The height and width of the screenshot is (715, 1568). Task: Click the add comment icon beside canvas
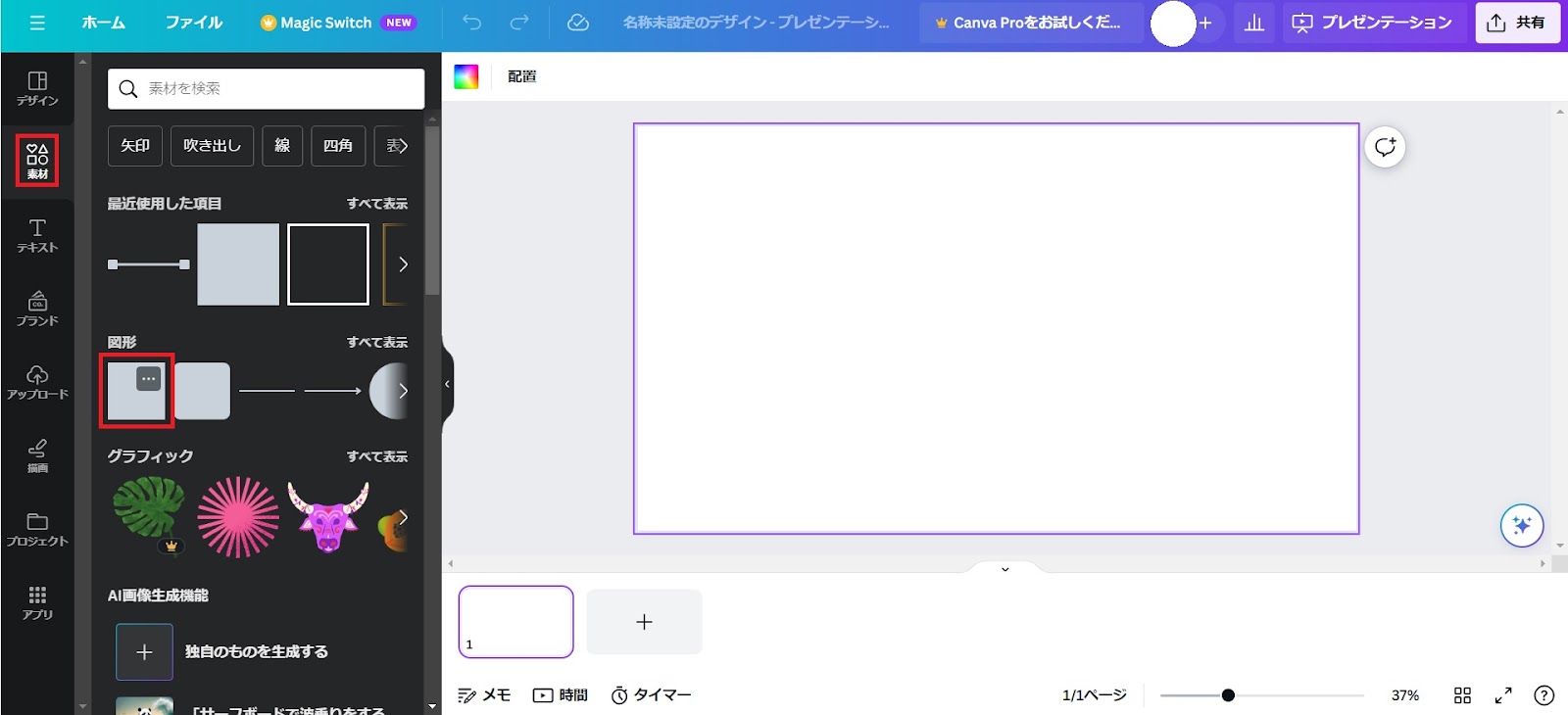point(1385,147)
